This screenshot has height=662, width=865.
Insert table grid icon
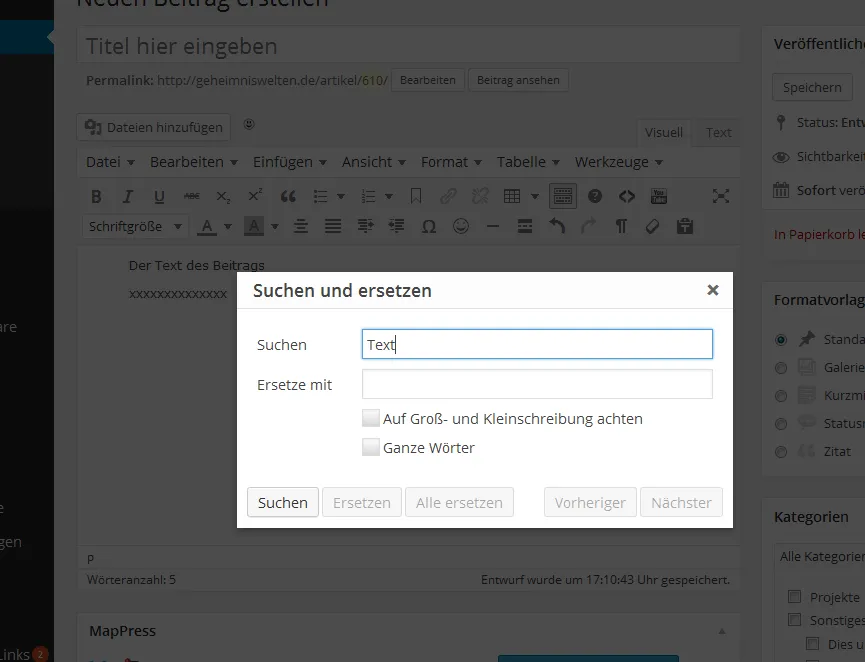click(x=512, y=196)
